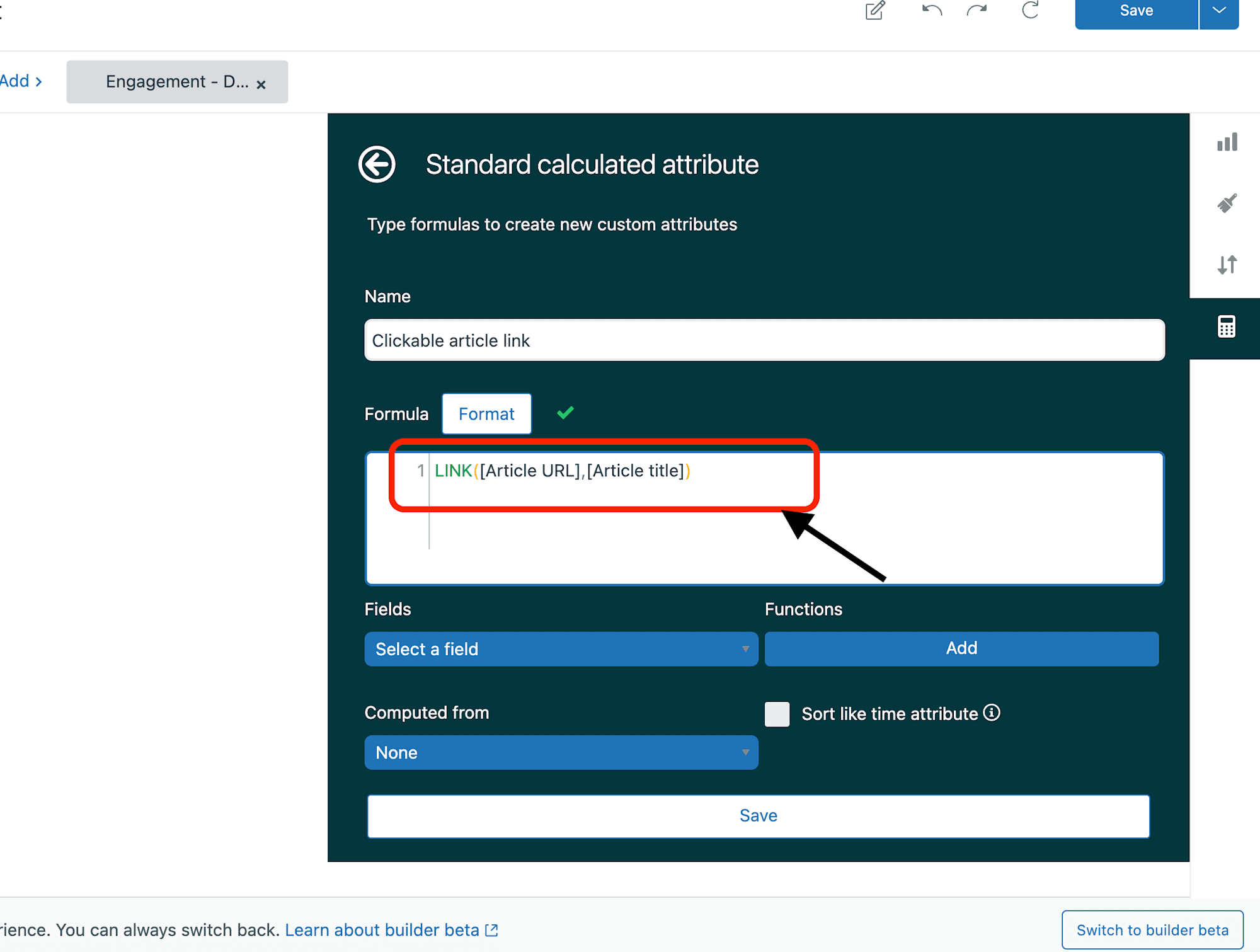The height and width of the screenshot is (952, 1260).
Task: Open the Select a field dropdown
Action: (561, 649)
